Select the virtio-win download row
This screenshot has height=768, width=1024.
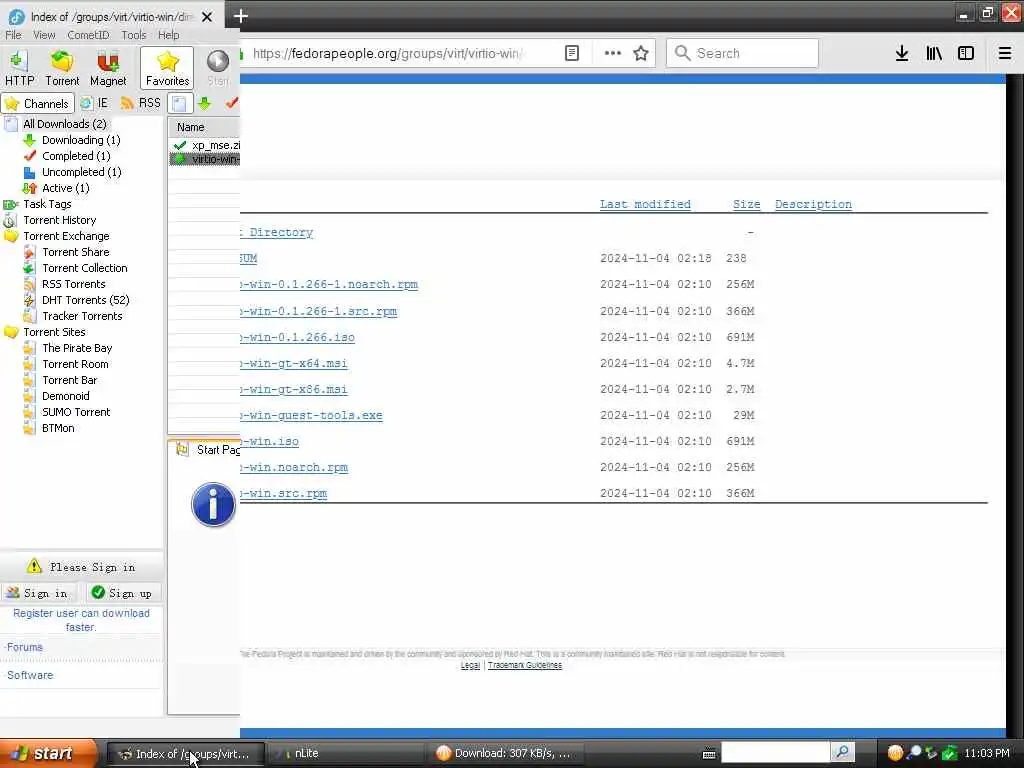pos(205,159)
